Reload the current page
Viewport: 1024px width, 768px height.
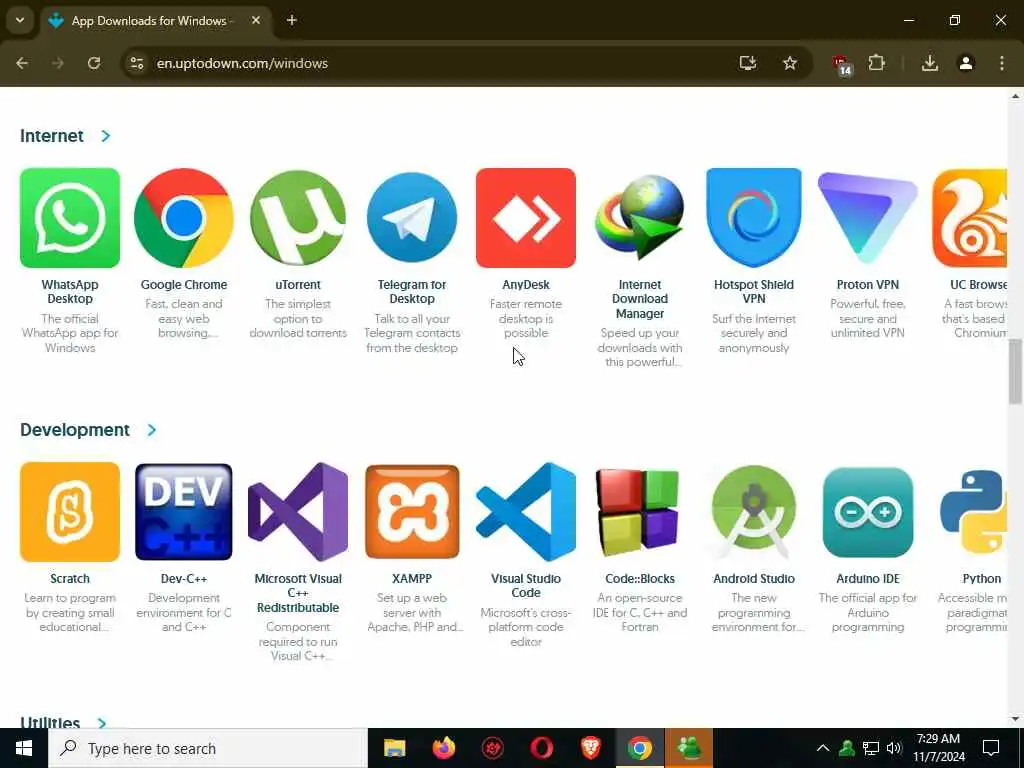94,63
